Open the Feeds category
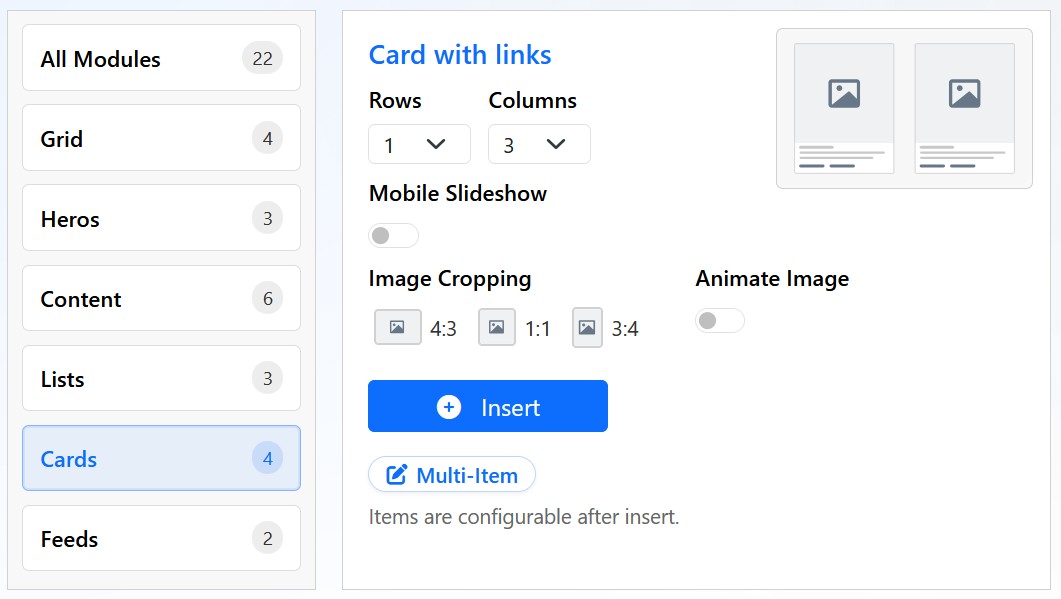Image resolution: width=1061 pixels, height=599 pixels. point(161,538)
